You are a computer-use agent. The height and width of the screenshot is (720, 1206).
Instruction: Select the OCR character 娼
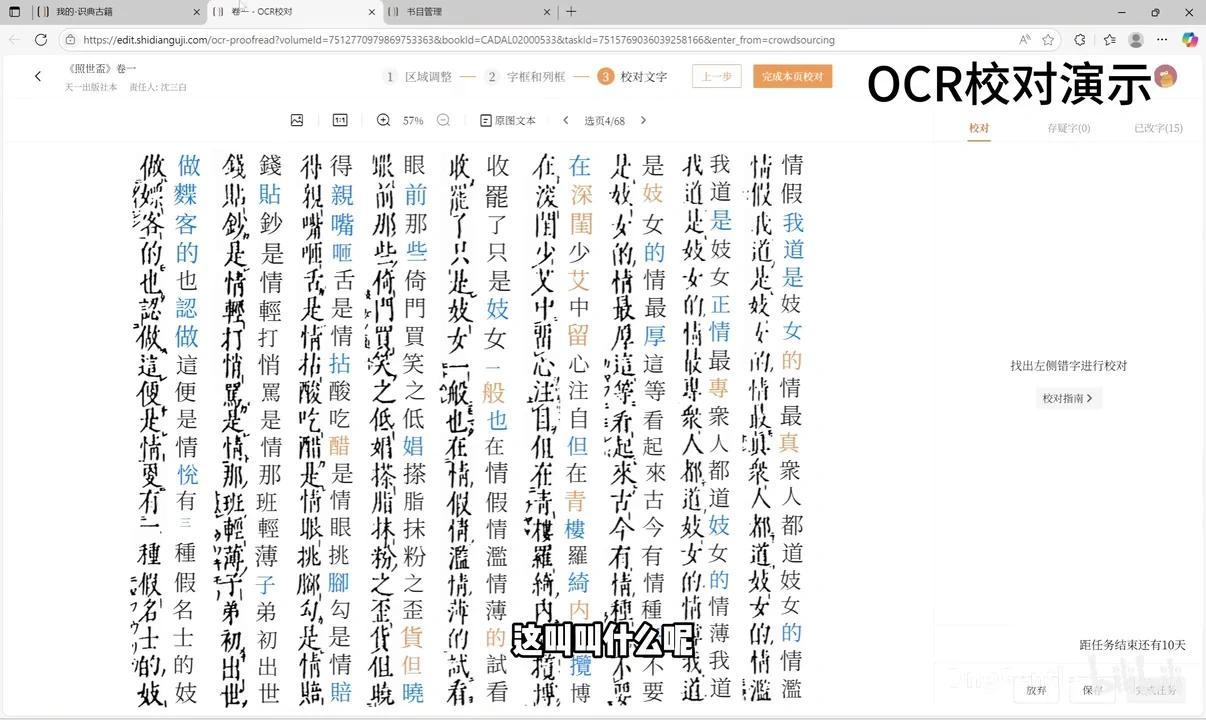tap(413, 447)
